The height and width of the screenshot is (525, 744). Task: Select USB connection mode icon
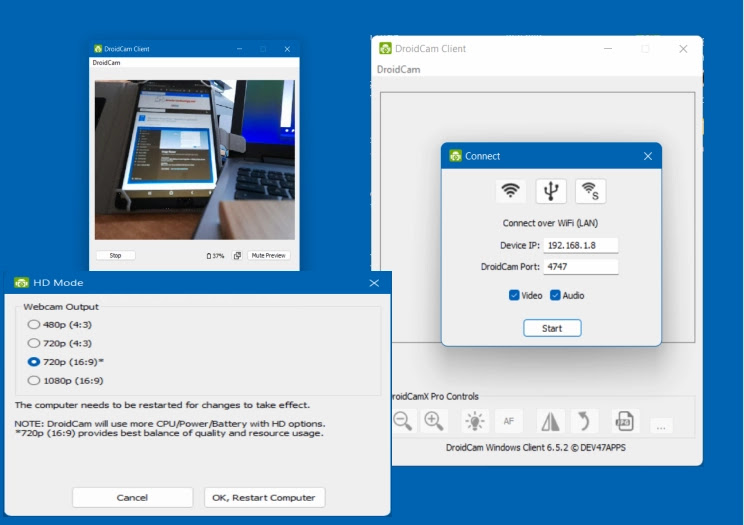(x=551, y=191)
